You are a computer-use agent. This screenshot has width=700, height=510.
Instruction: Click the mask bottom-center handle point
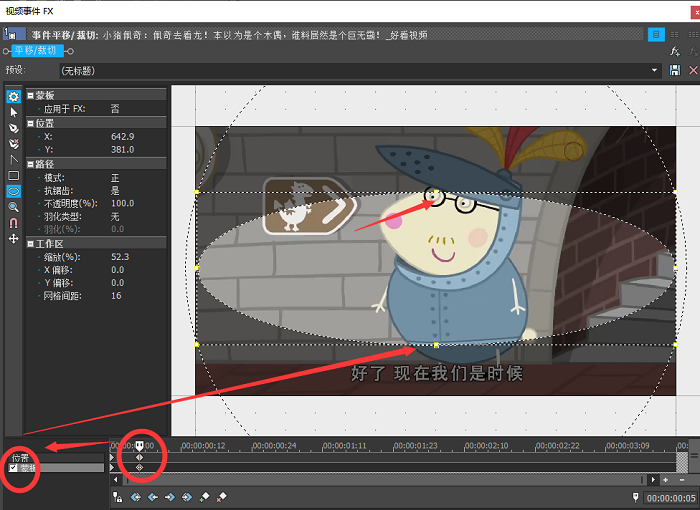pyautogui.click(x=436, y=345)
